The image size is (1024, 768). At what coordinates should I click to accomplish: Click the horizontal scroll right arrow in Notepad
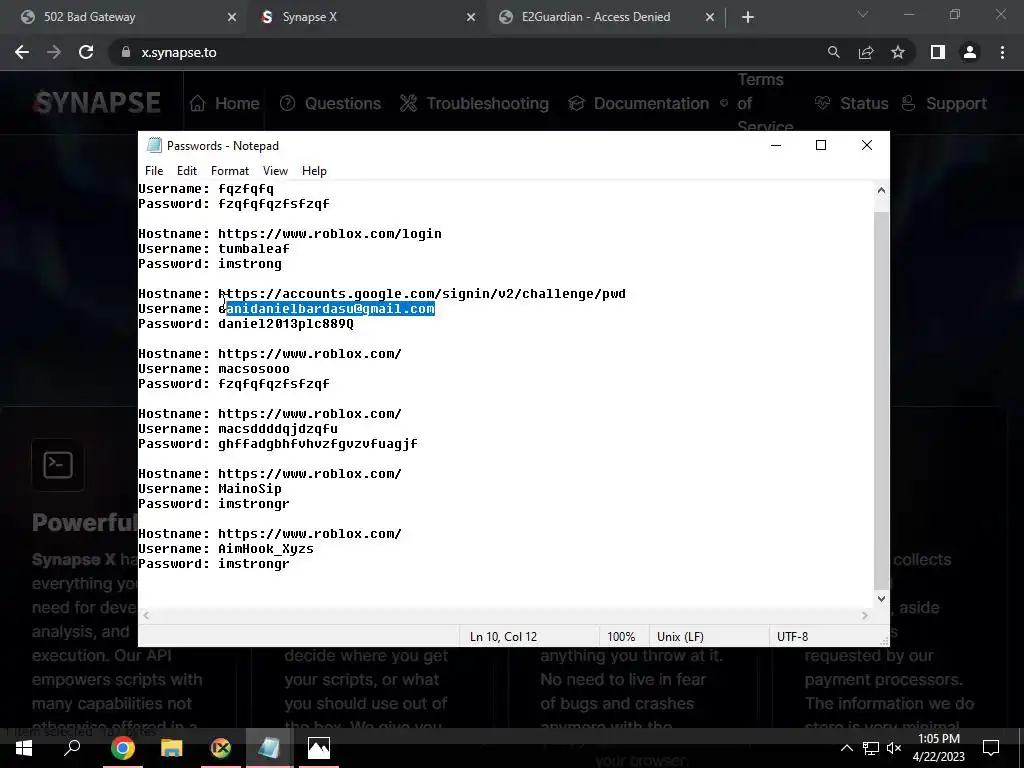tap(865, 615)
